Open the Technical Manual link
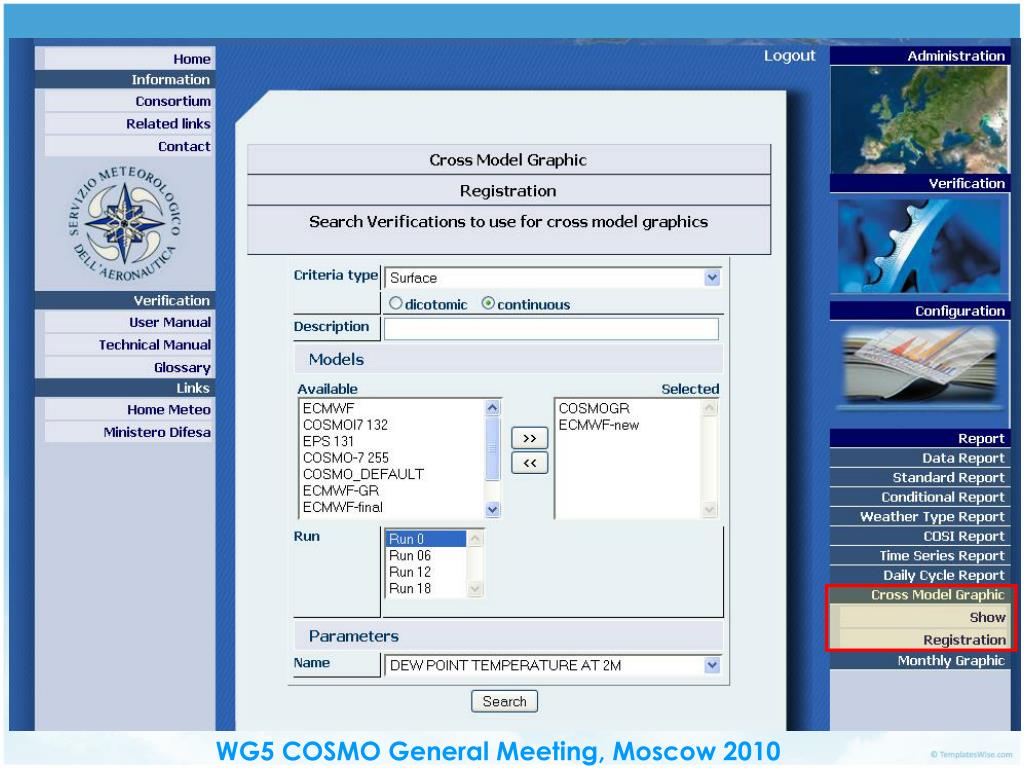This screenshot has height=768, width=1024. pyautogui.click(x=129, y=345)
